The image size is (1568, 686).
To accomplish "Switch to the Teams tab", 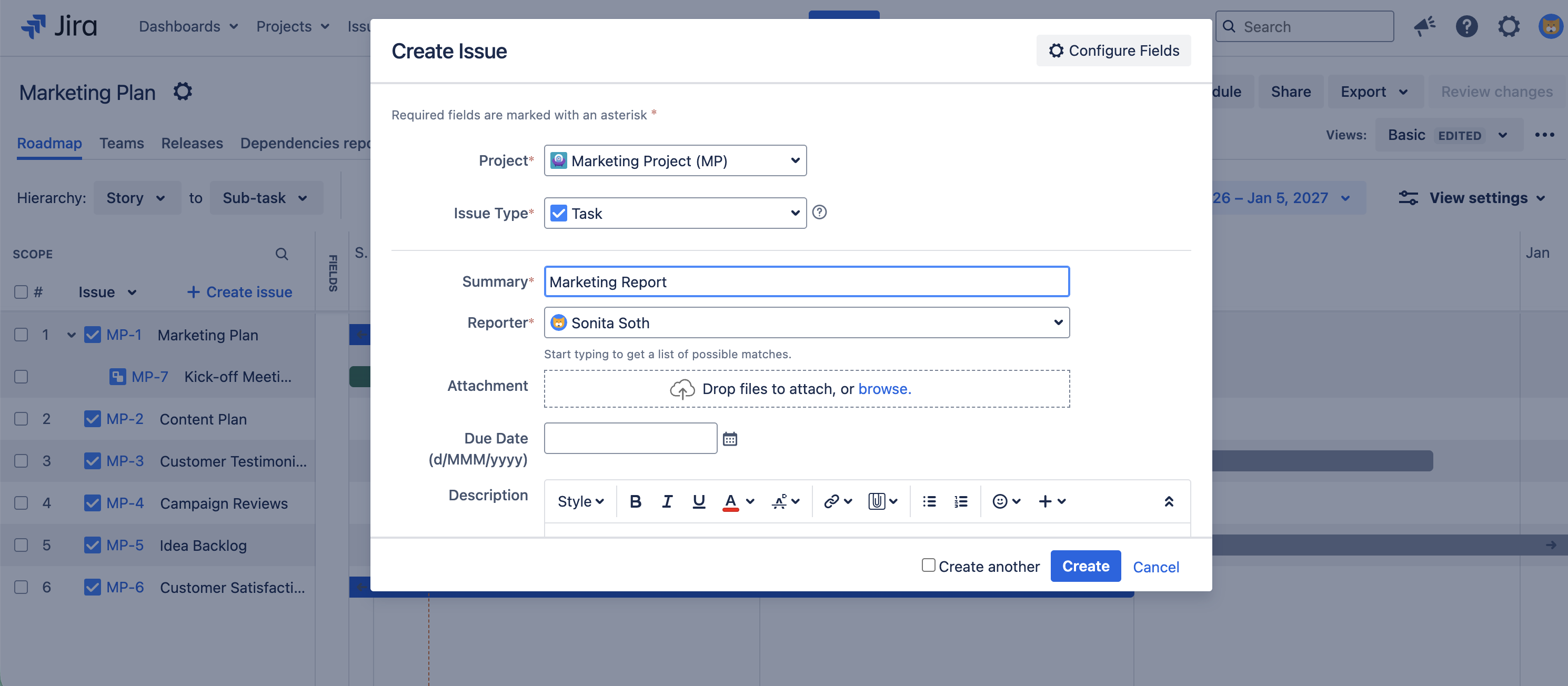I will coord(122,143).
